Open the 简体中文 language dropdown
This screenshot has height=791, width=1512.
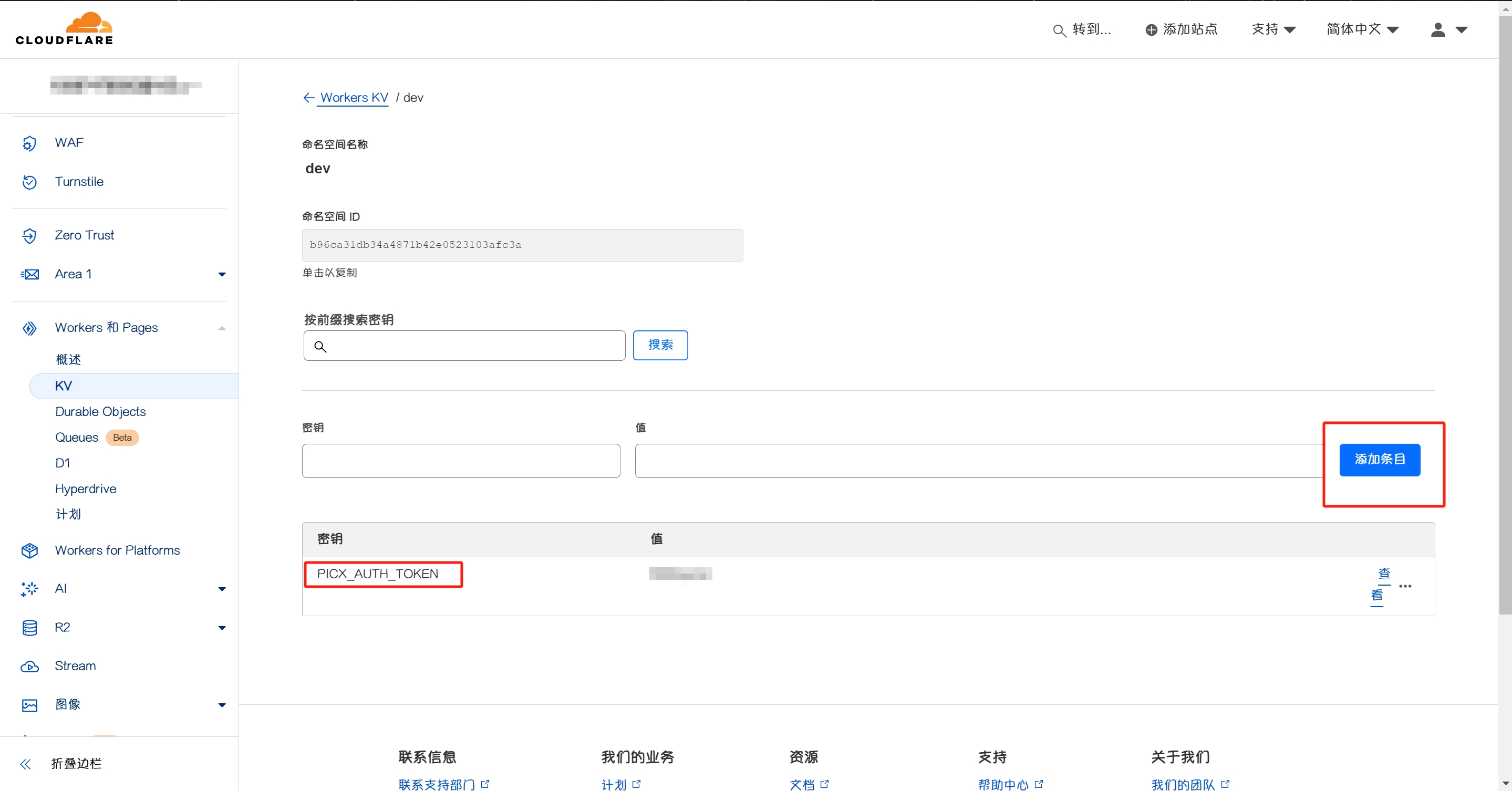pyautogui.click(x=1362, y=29)
